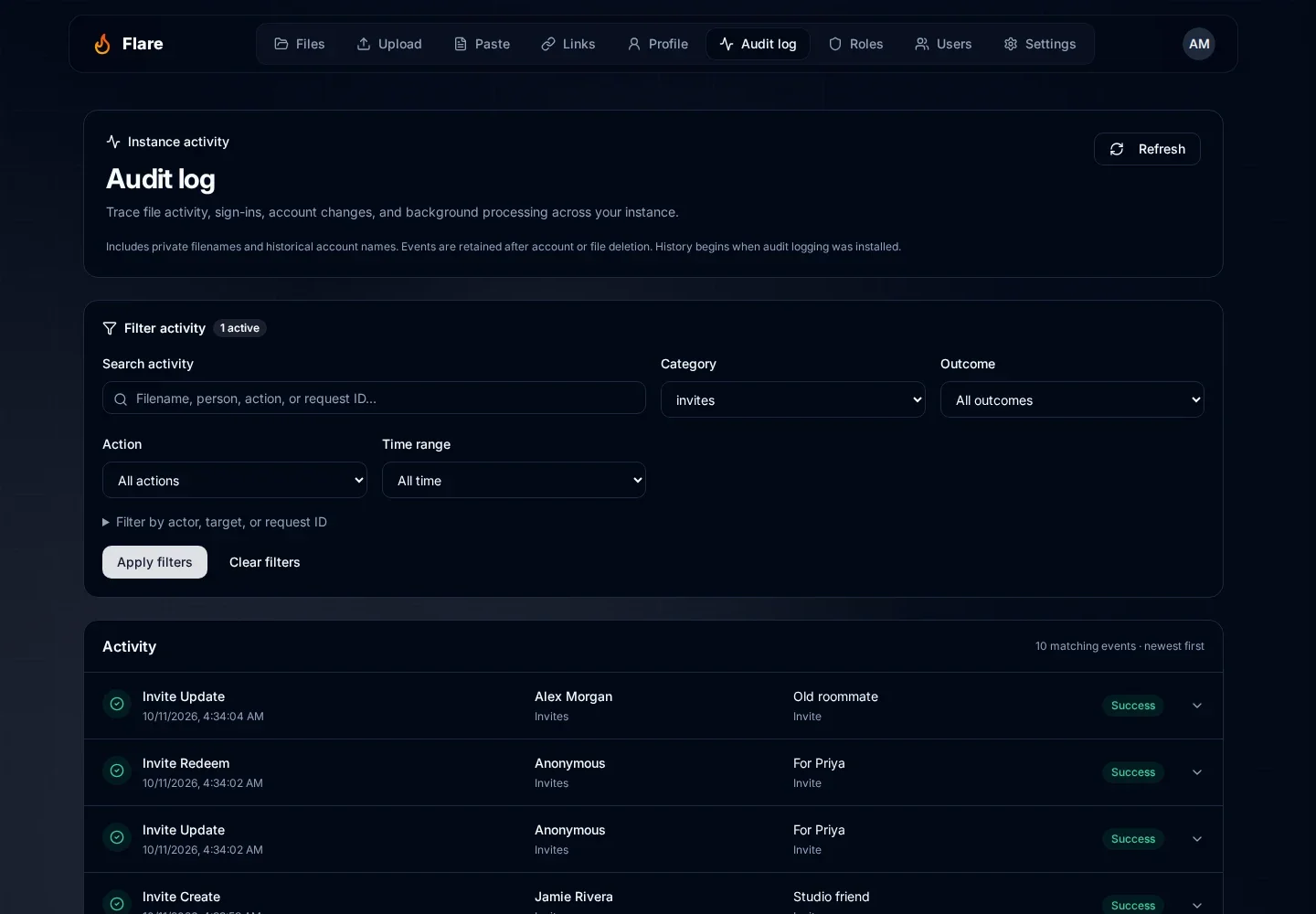Open the Category dropdown showing invites
The width and height of the screenshot is (1316, 914).
pyautogui.click(x=793, y=399)
